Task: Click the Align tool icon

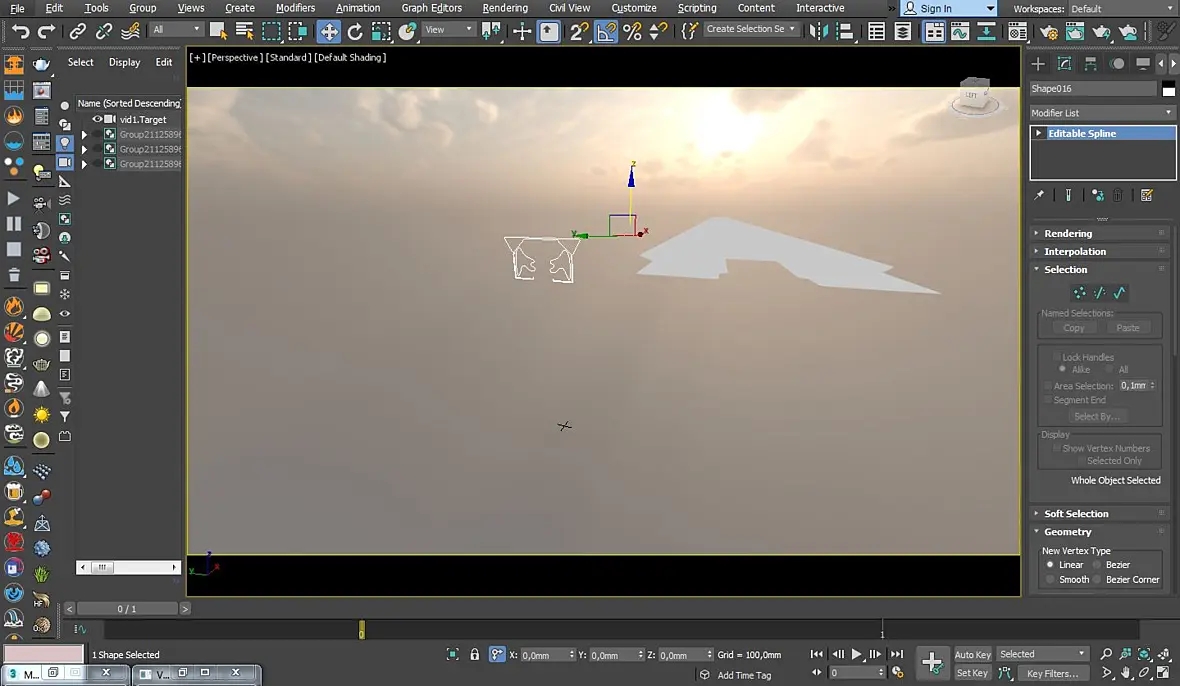Action: (845, 31)
